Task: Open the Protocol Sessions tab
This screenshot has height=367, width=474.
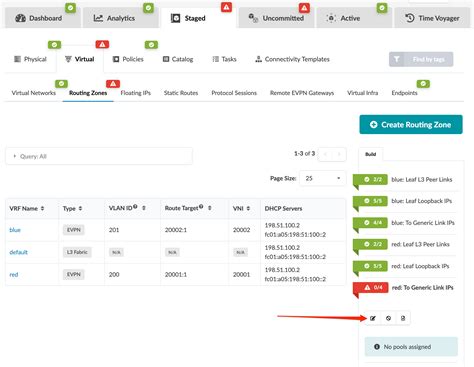Action: pos(234,93)
